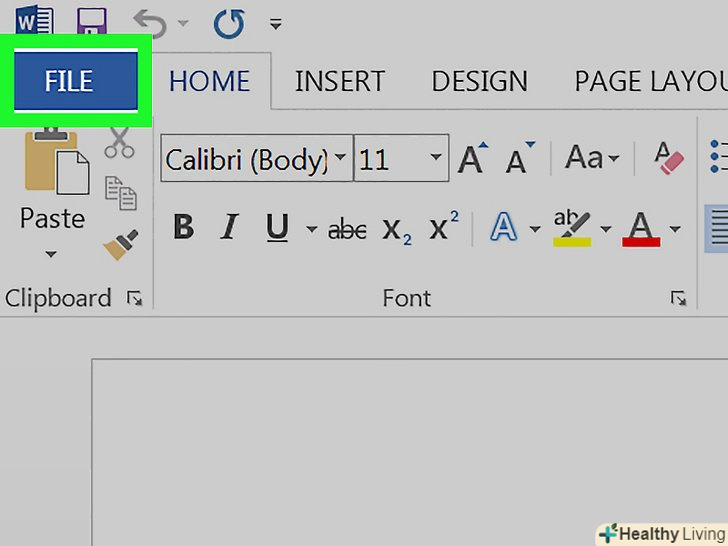
Task: Open the undo history dropdown arrow
Action: pyautogui.click(x=183, y=23)
